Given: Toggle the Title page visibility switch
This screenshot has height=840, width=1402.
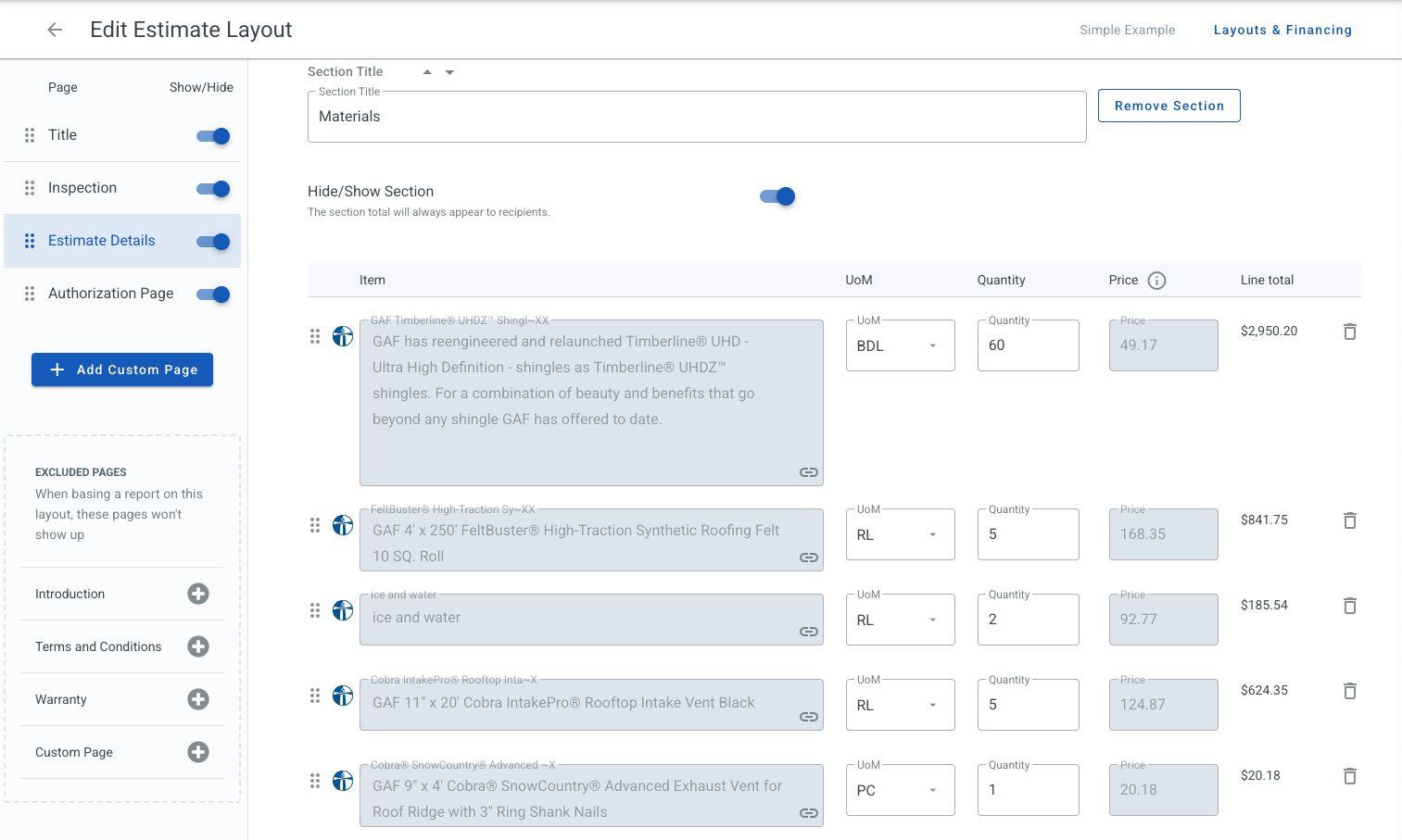Looking at the screenshot, I should [213, 136].
